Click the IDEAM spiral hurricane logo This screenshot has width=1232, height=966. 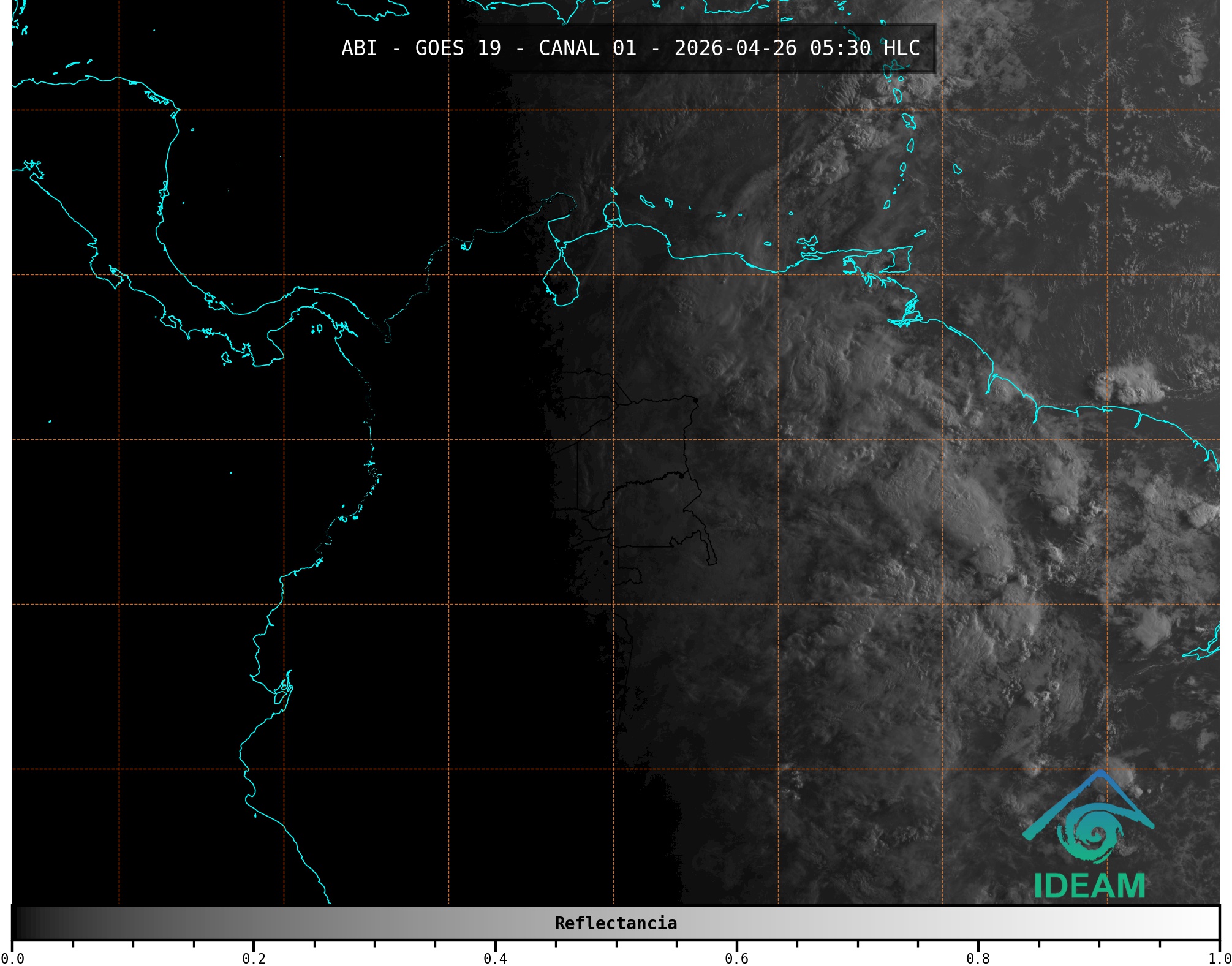click(x=1092, y=832)
